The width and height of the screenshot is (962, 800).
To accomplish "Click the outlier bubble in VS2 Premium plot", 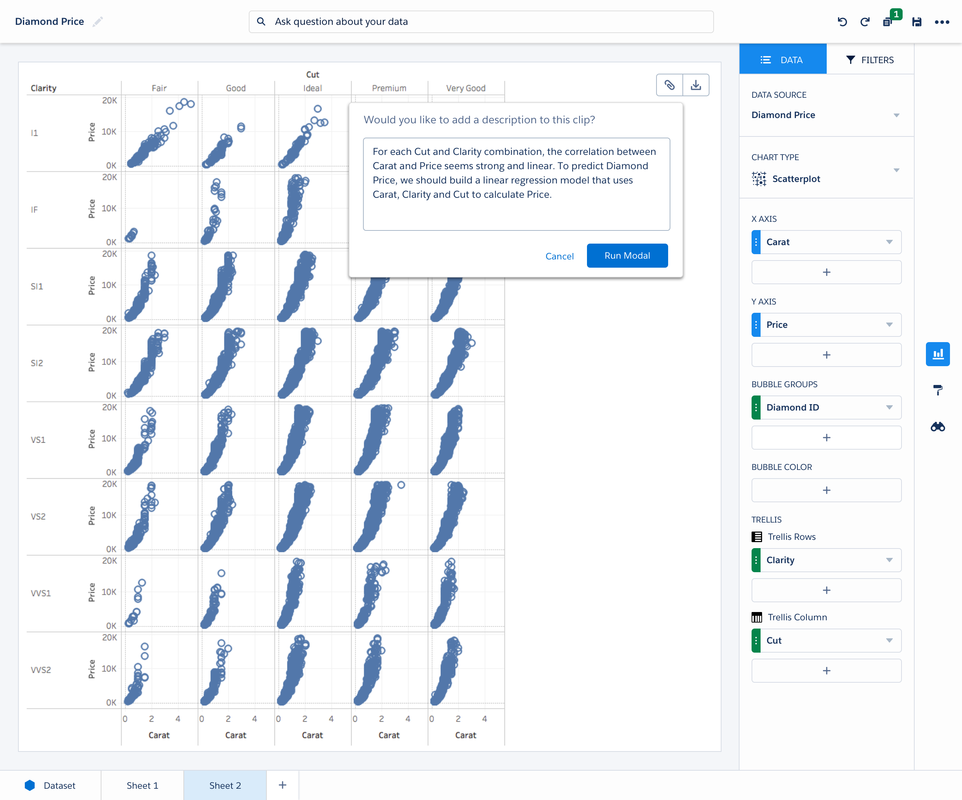I will 401,485.
